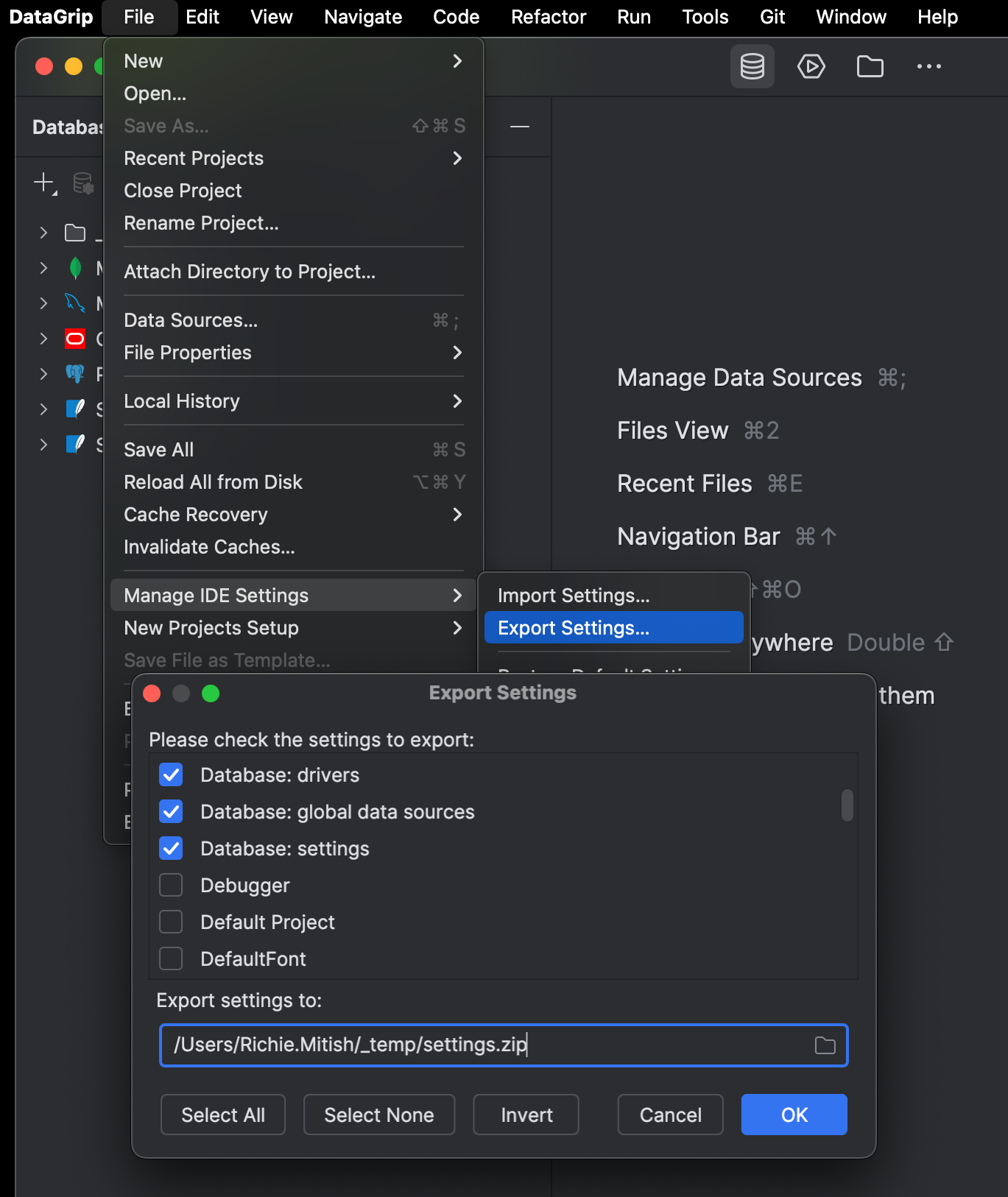
Task: Select the MongoDB leaf icon in tree
Action: tap(75, 268)
